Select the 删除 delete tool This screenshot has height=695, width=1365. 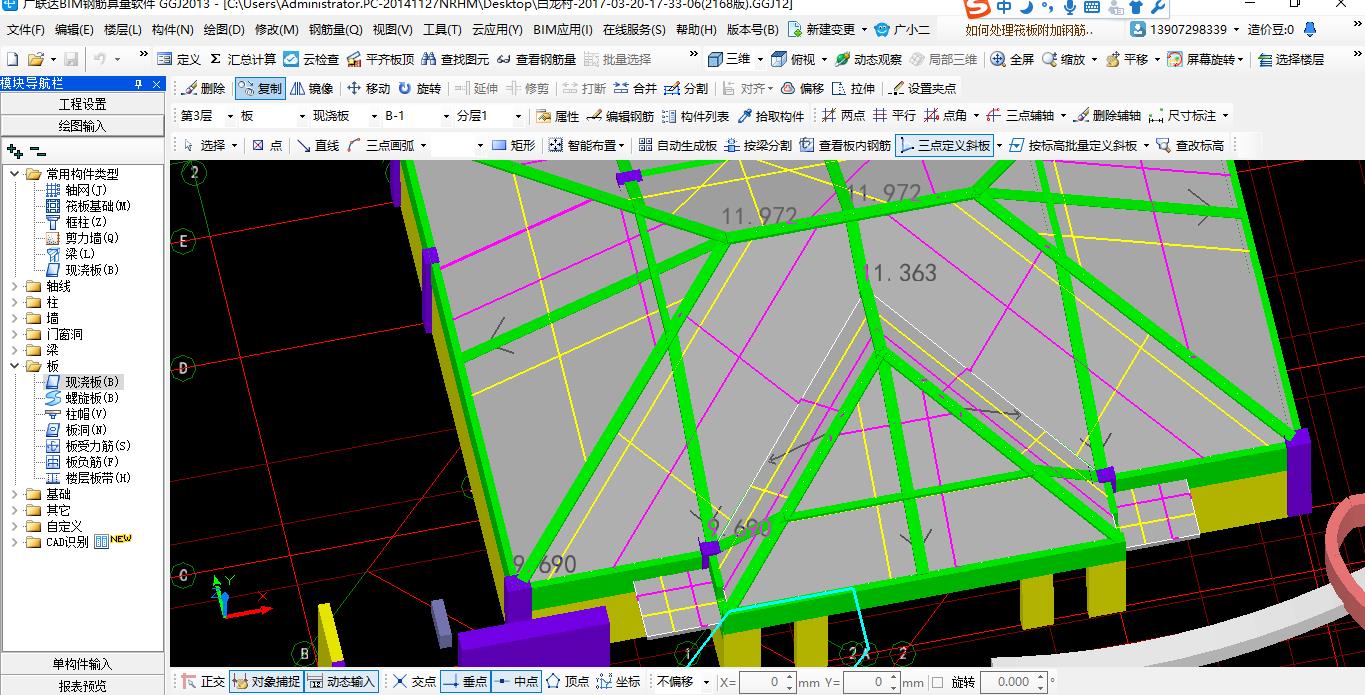click(x=203, y=88)
